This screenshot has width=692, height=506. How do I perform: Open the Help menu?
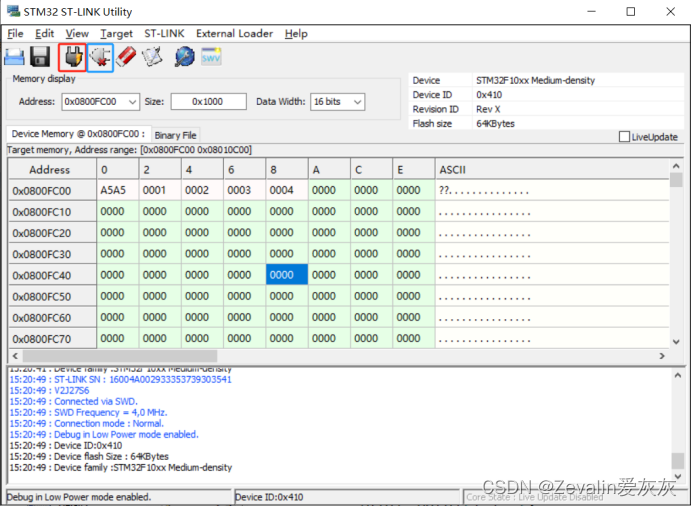[x=296, y=34]
